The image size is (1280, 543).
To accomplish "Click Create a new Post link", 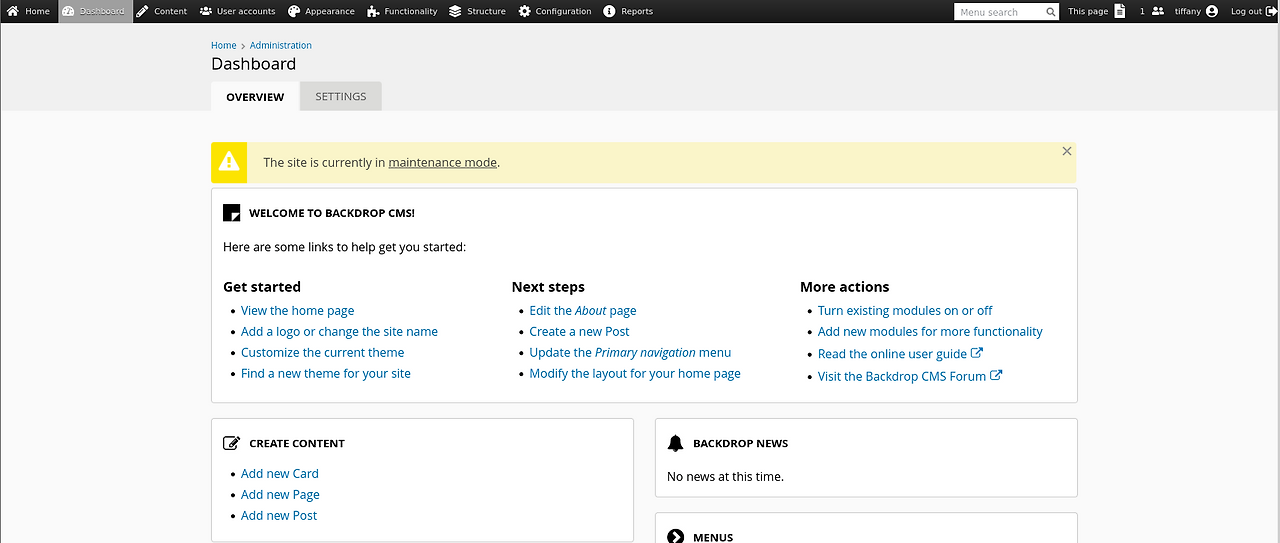I will (580, 332).
